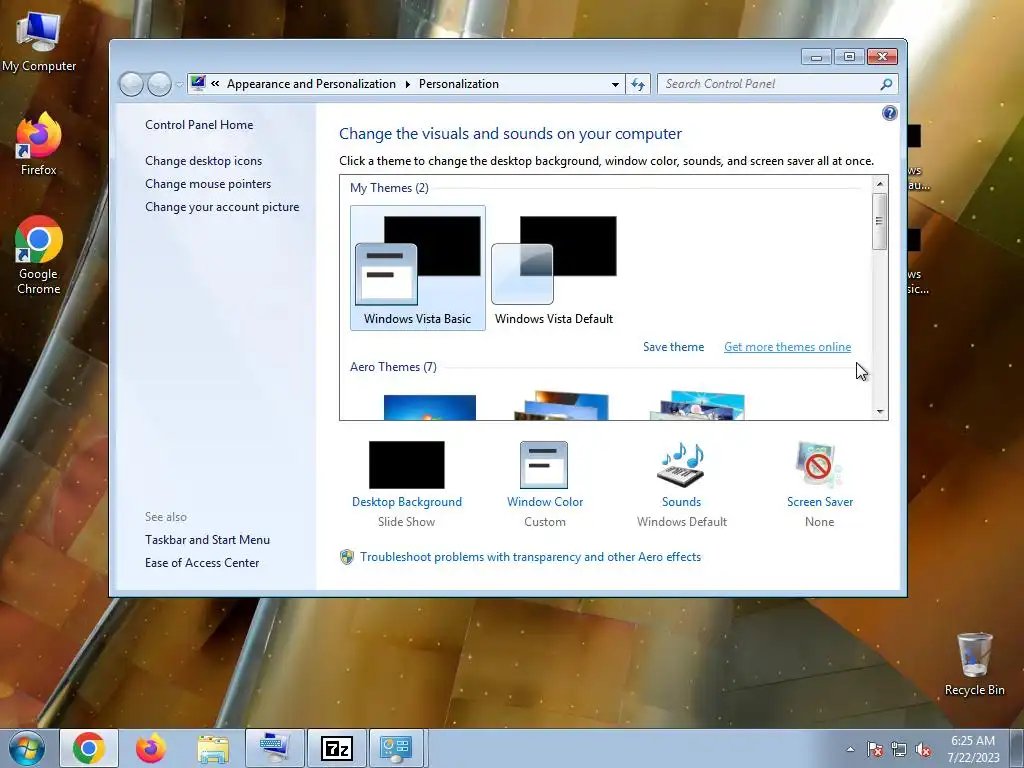This screenshot has height=768, width=1024.
Task: Click the Screen Saver text link
Action: 820,502
